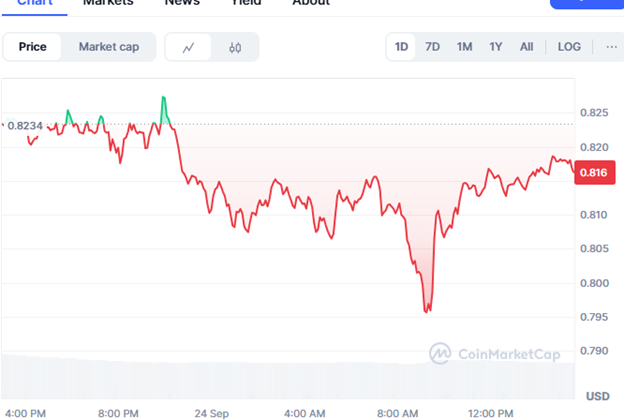
Task: Open the more options ellipsis menu
Action: click(611, 47)
